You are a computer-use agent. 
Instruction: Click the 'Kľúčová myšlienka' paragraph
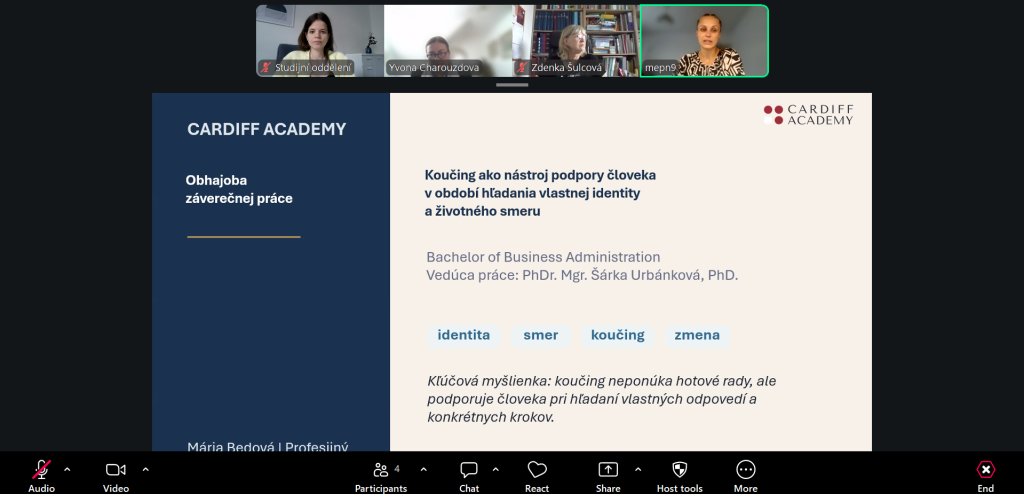click(601, 399)
